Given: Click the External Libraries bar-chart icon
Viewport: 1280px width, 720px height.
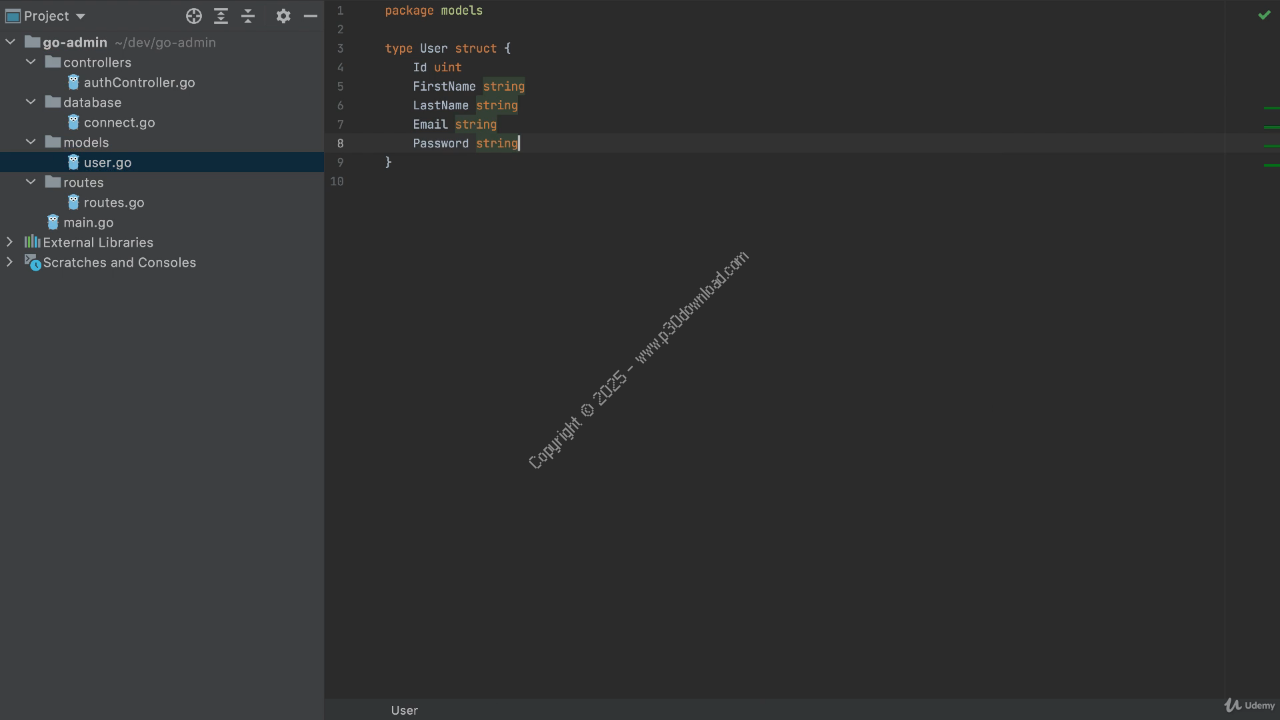Looking at the screenshot, I should tap(32, 242).
